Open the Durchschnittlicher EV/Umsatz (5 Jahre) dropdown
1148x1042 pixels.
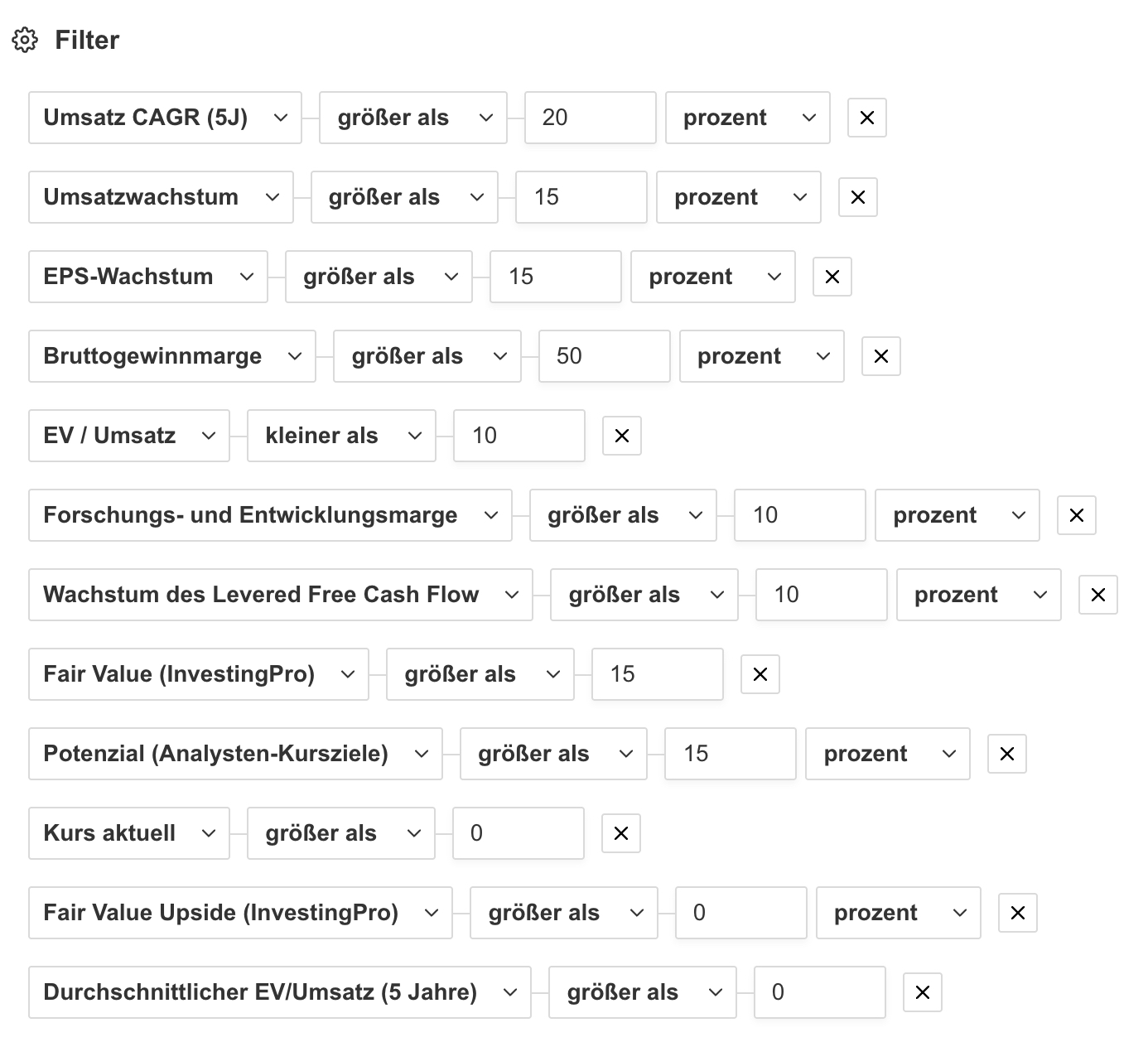280,992
